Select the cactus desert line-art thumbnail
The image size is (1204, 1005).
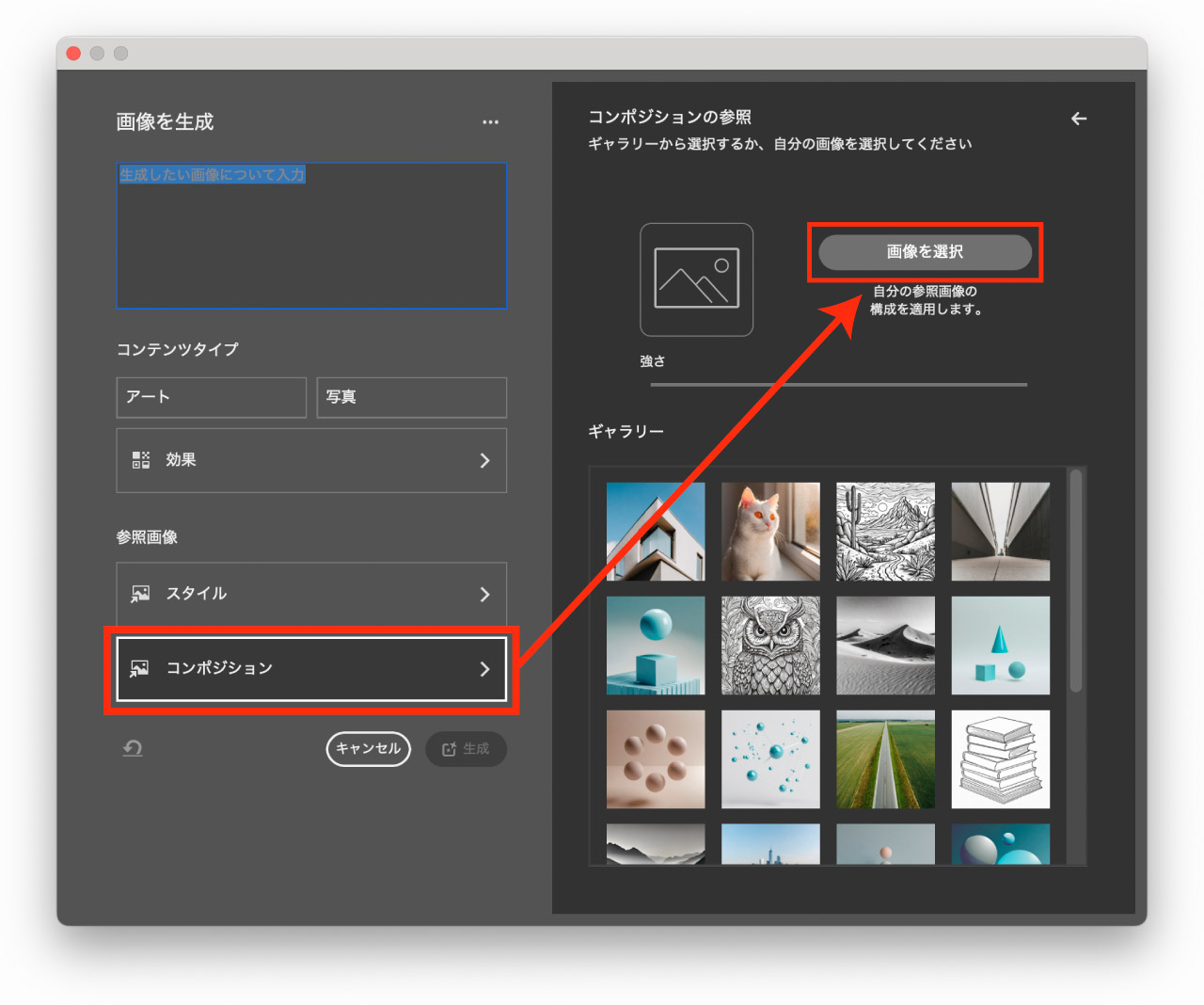coord(885,532)
